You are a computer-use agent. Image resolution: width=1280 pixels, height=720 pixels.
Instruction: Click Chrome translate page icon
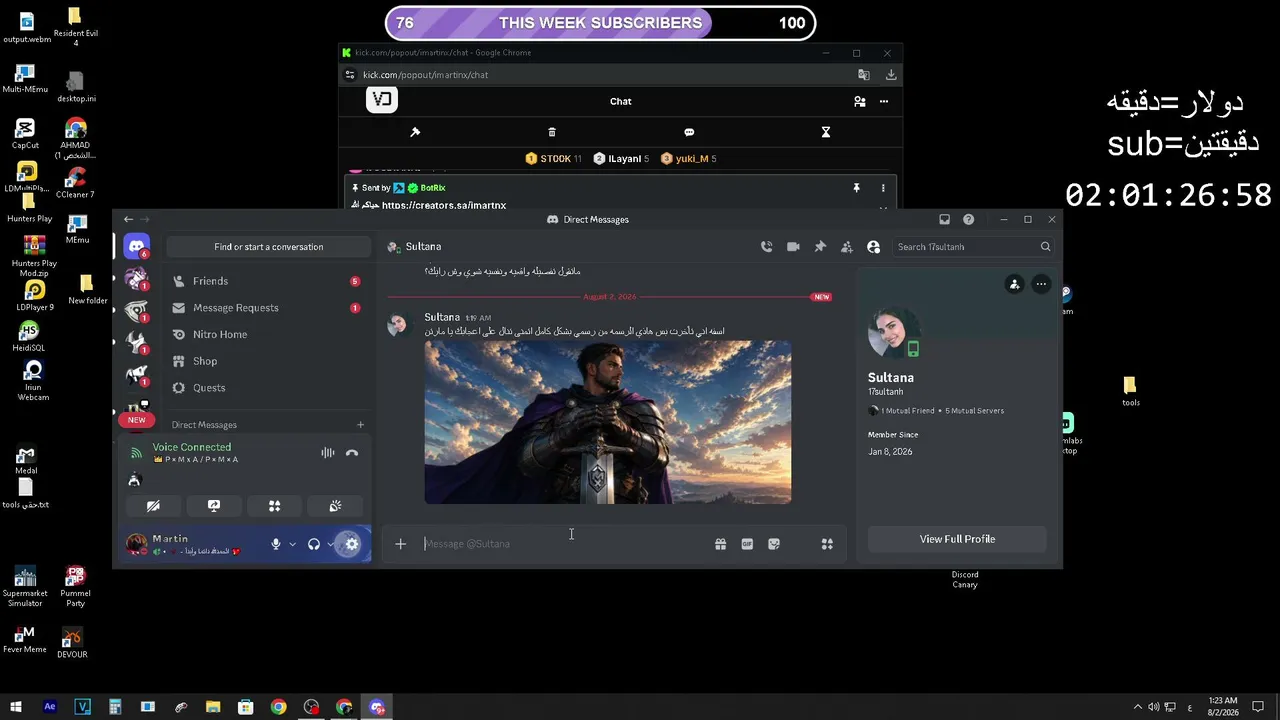point(864,75)
